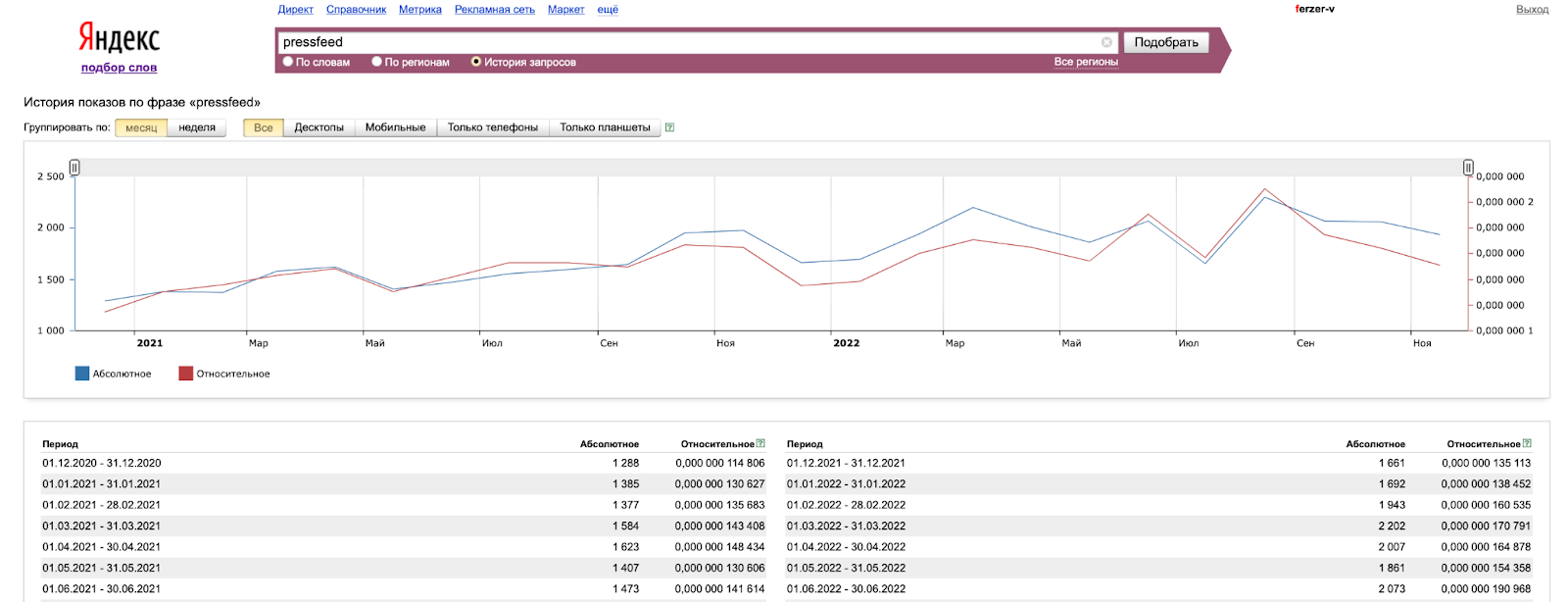Viewport: 1568px width, 602px height.
Task: Group the history by неделя
Action: pos(197,127)
